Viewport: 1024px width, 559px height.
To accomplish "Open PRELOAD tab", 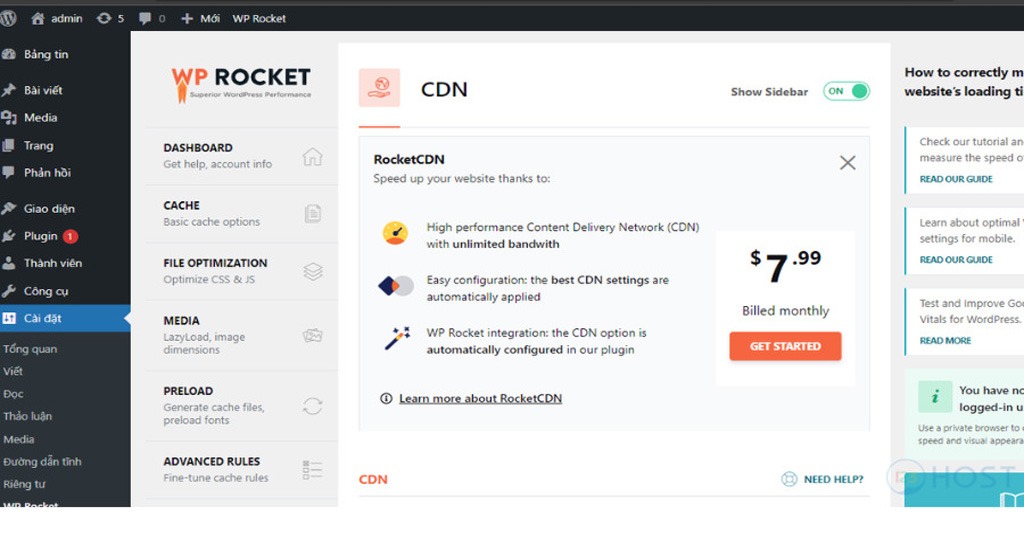I will coord(242,406).
